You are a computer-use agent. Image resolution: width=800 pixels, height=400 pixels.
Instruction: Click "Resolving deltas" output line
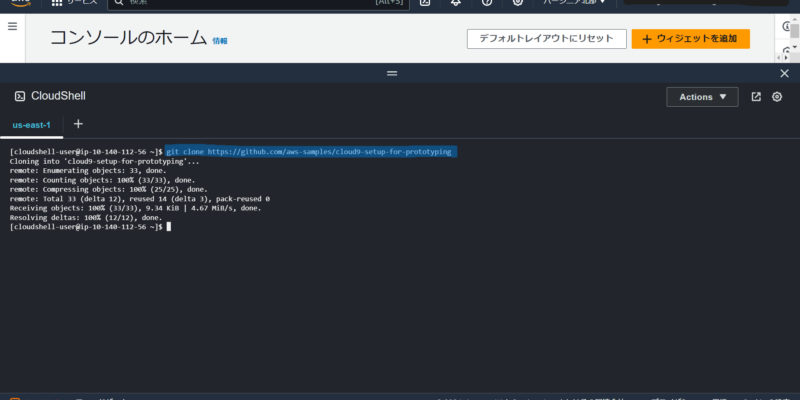(x=86, y=217)
